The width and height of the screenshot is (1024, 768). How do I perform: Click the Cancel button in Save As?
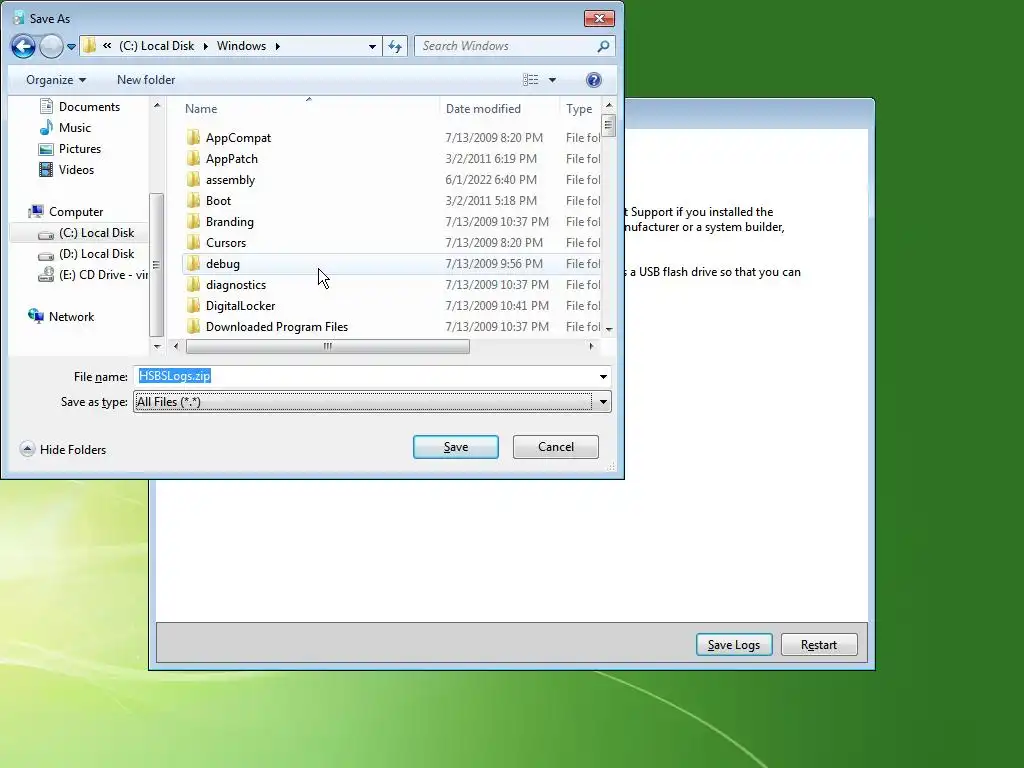point(556,447)
